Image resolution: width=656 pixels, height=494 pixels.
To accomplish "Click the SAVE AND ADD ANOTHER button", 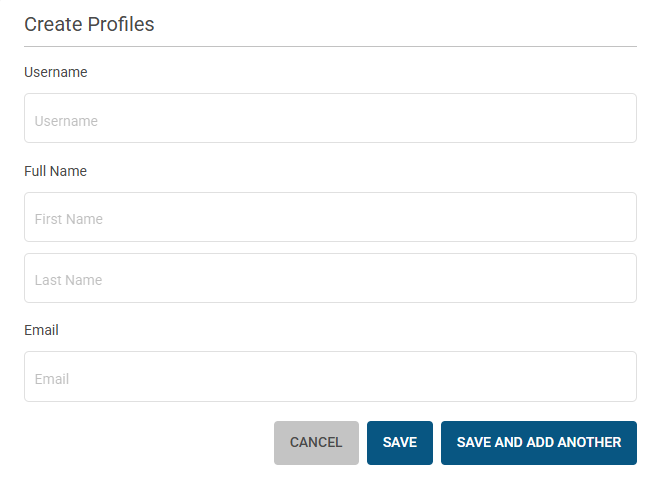I will pyautogui.click(x=539, y=443).
